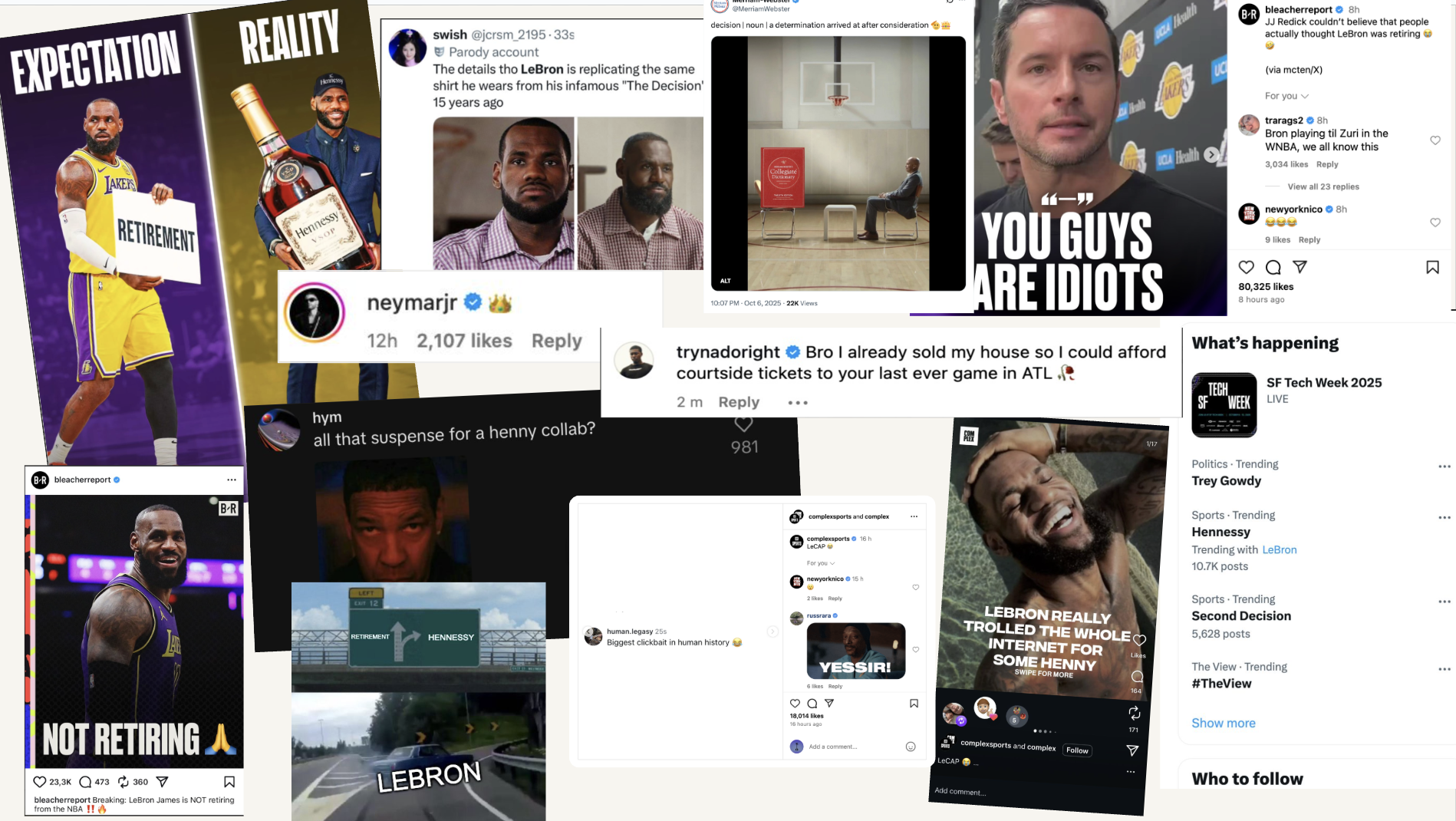Image resolution: width=1456 pixels, height=821 pixels.
Task: Go to next slide on JJ Redick carousel
Action: click(1211, 154)
